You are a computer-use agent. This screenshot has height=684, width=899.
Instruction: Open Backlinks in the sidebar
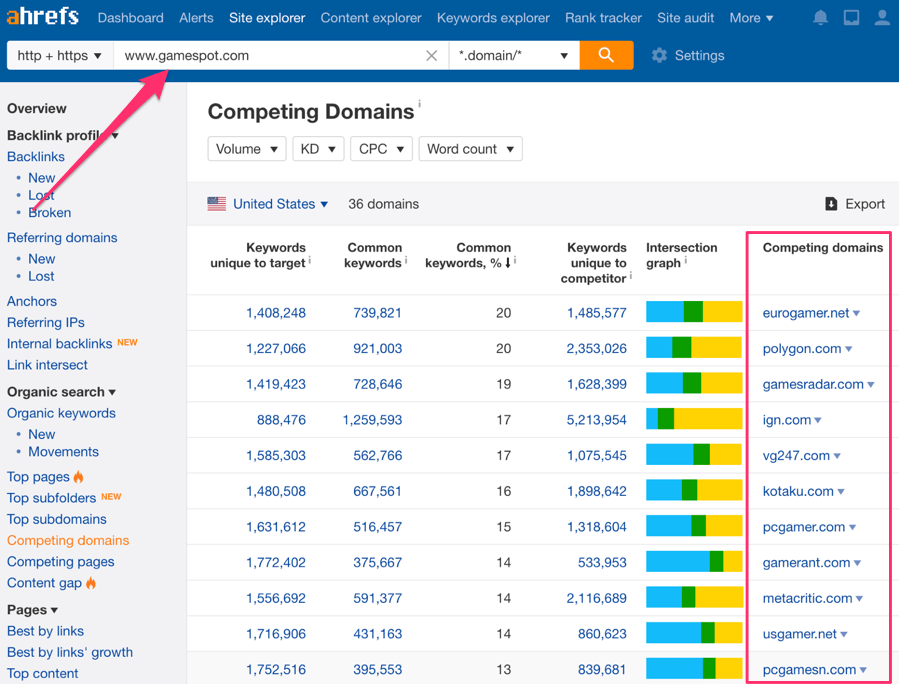[36, 157]
